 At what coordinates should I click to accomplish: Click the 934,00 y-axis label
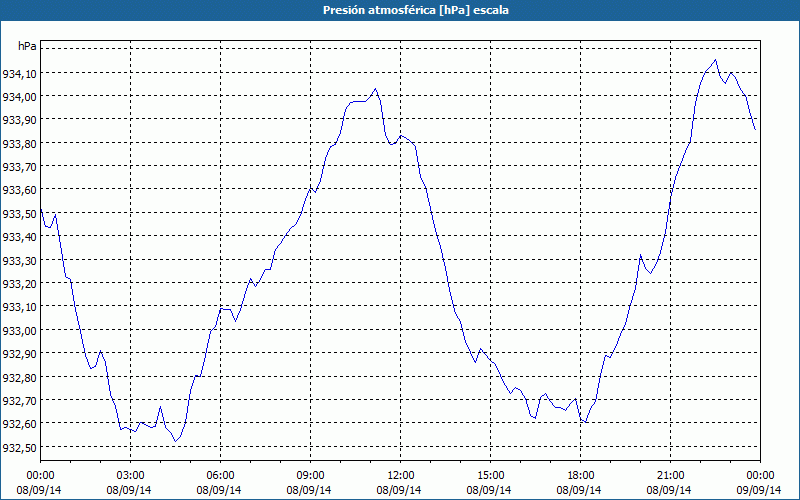(x=19, y=97)
